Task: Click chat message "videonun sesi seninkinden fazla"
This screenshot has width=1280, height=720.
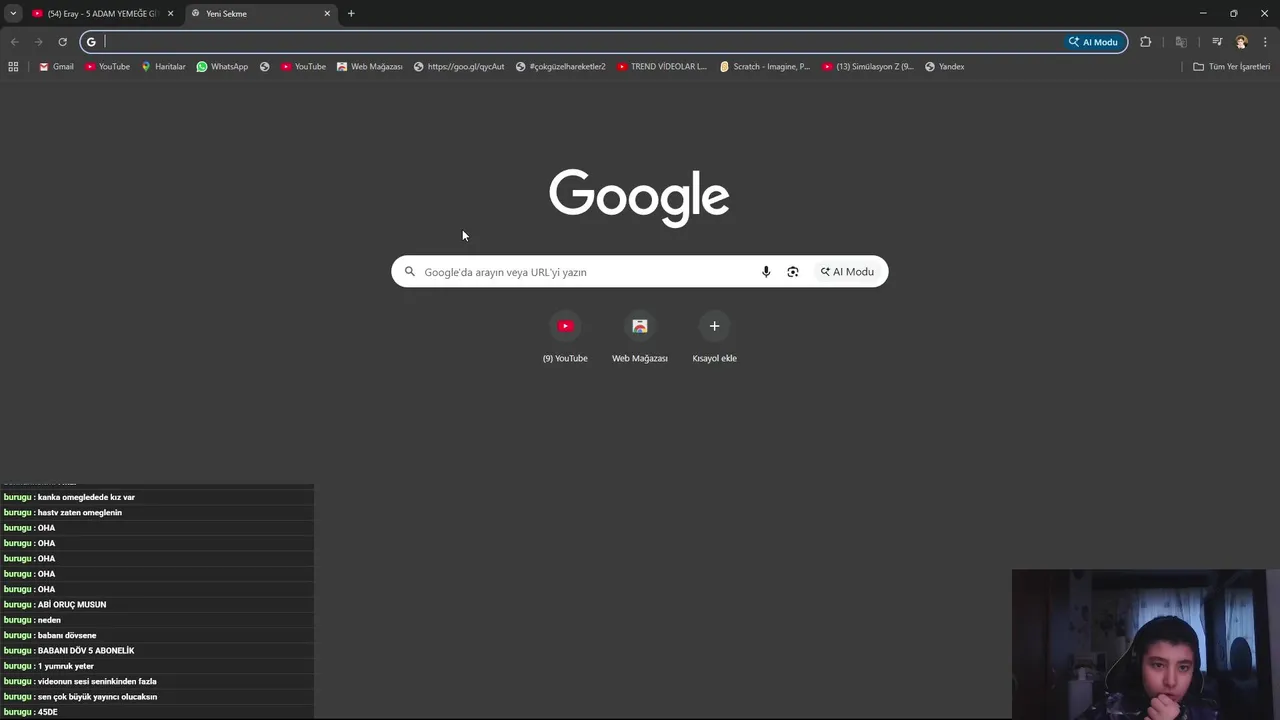Action: 97,682
